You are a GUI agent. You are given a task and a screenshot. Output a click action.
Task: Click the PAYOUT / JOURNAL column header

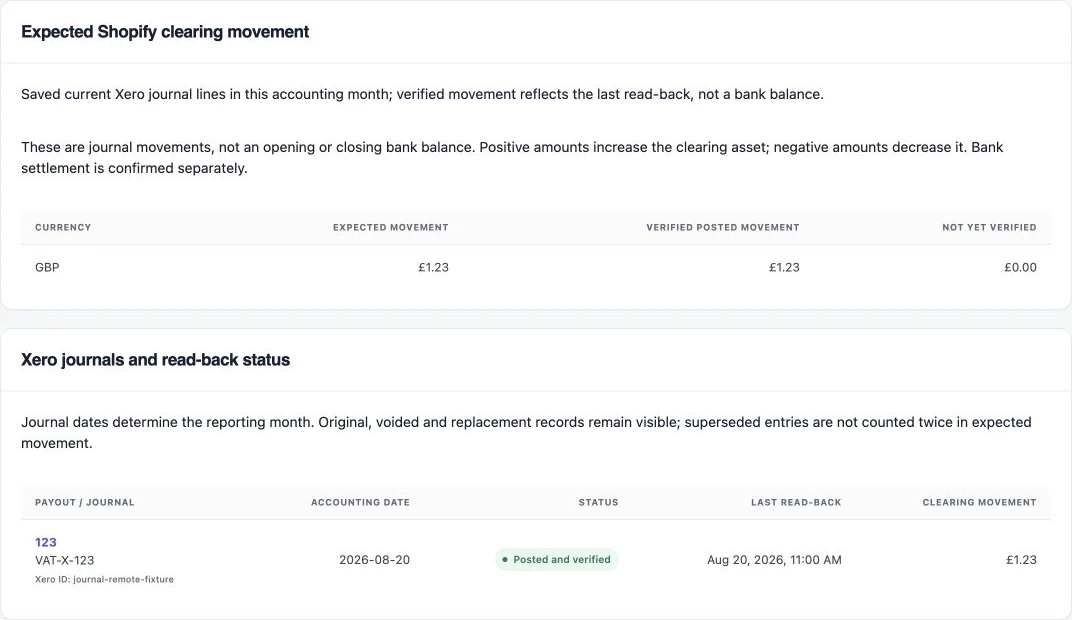85,502
